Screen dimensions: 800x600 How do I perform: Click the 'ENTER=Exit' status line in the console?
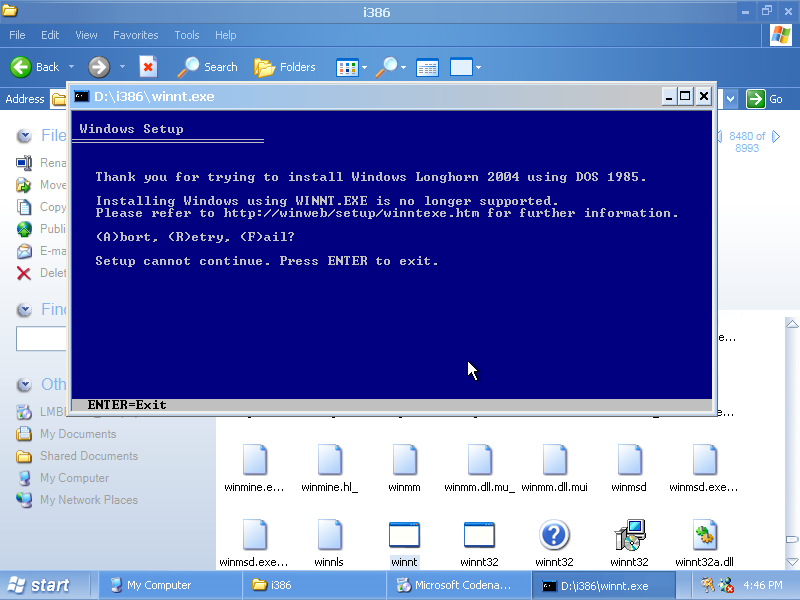[x=127, y=405]
